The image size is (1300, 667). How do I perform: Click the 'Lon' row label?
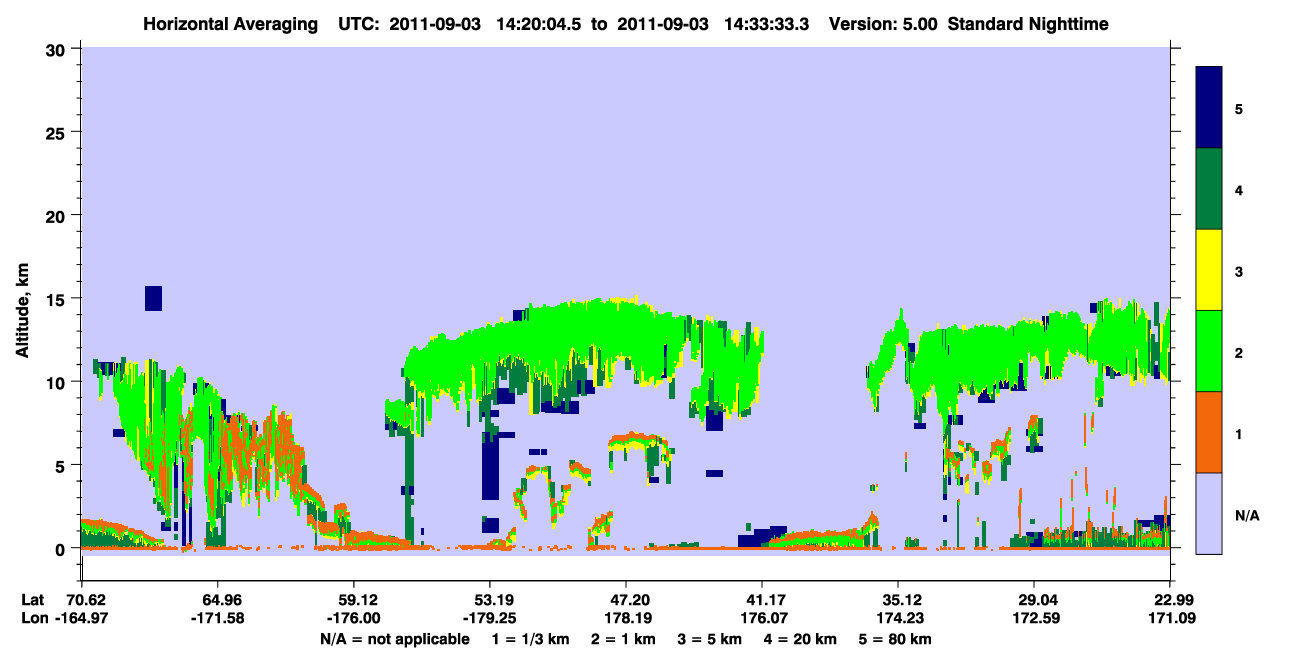coord(33,618)
